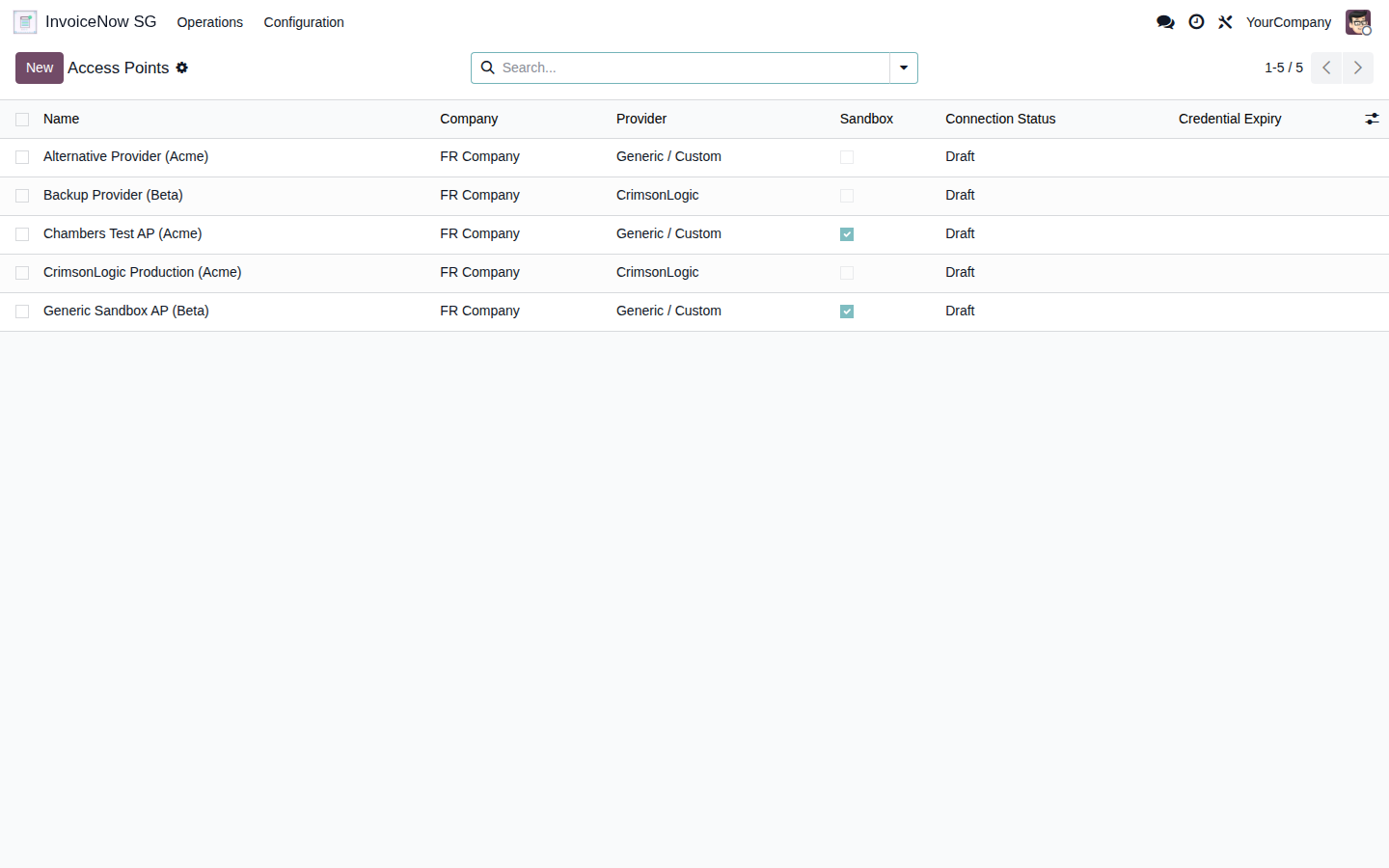Screen dimensions: 1389x868
Task: Open the Configuration menu
Action: [304, 22]
